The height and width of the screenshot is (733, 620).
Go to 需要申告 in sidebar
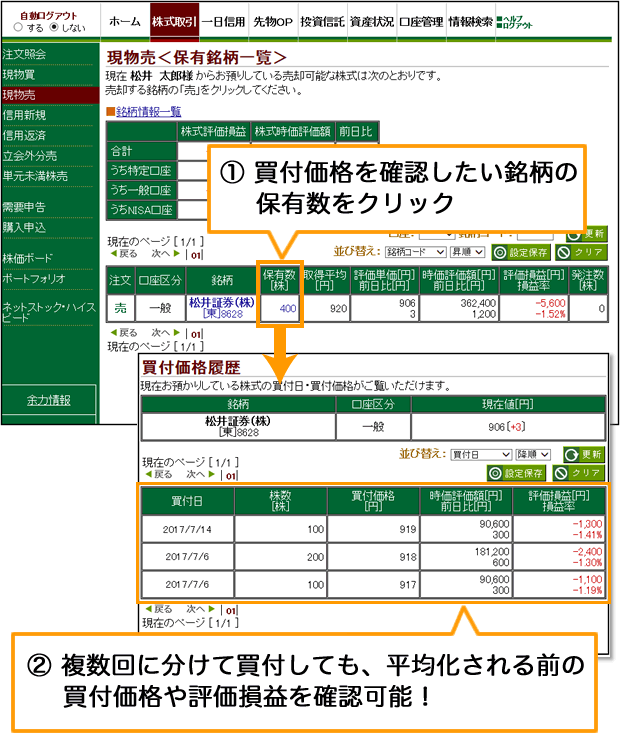click(24, 207)
